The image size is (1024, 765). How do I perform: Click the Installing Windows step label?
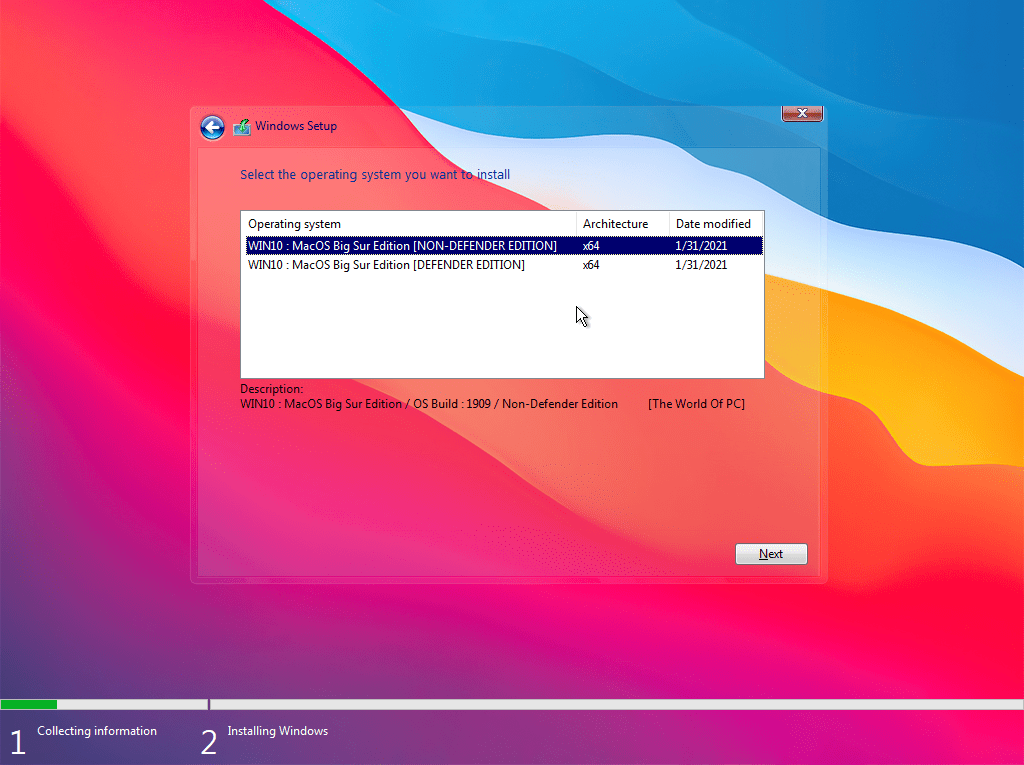pyautogui.click(x=277, y=731)
